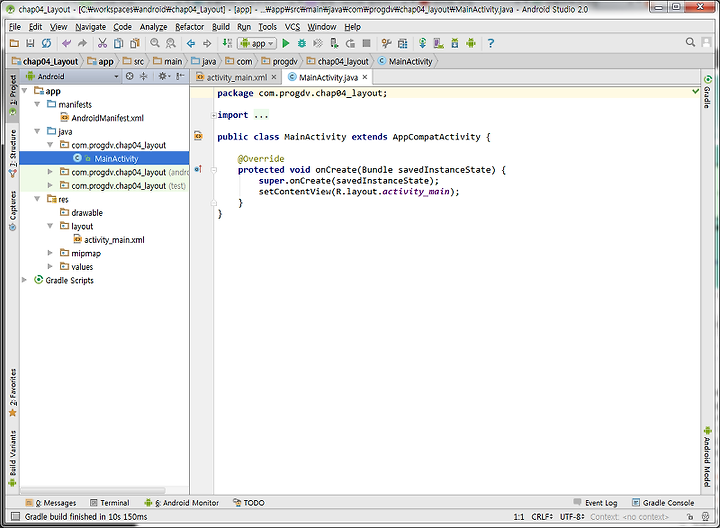Open SDK Manager icon
Screen dimensions: 720x528
[455, 43]
